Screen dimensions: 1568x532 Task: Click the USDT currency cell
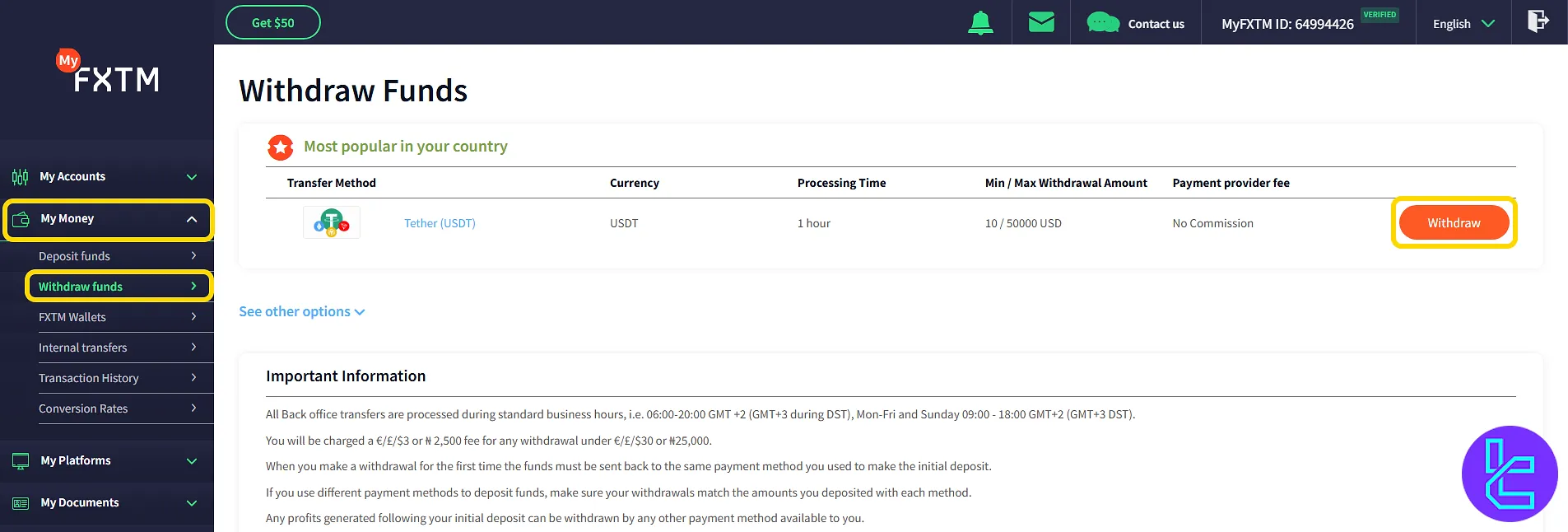coord(624,223)
